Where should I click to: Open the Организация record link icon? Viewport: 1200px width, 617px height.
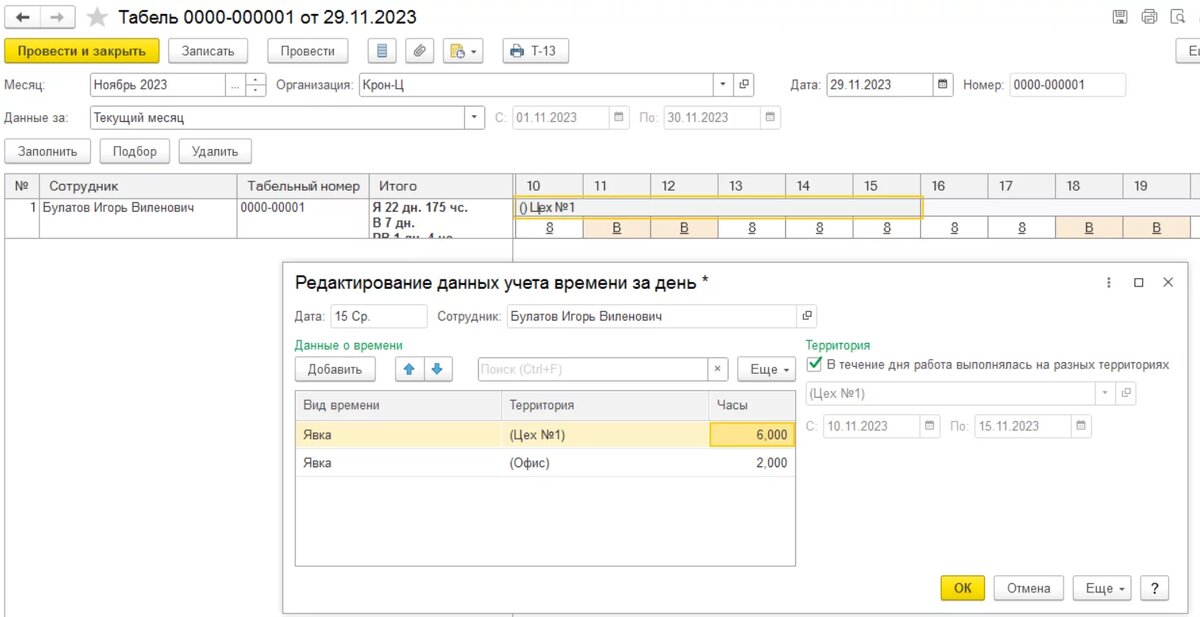[x=744, y=85]
